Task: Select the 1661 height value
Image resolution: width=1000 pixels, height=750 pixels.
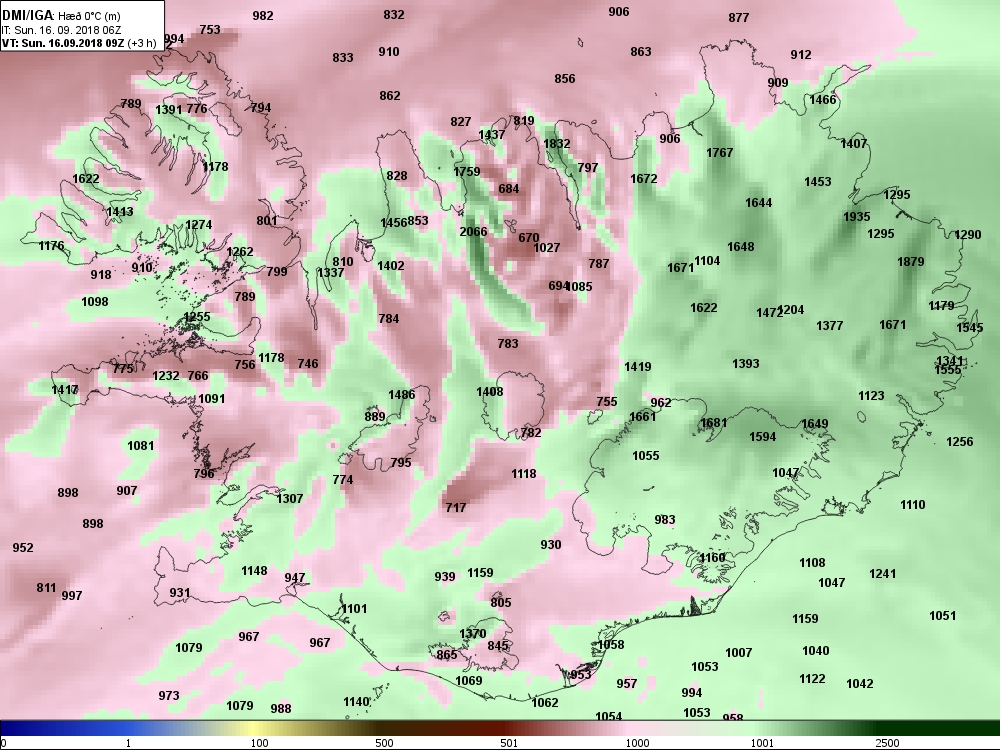Action: pos(642,416)
